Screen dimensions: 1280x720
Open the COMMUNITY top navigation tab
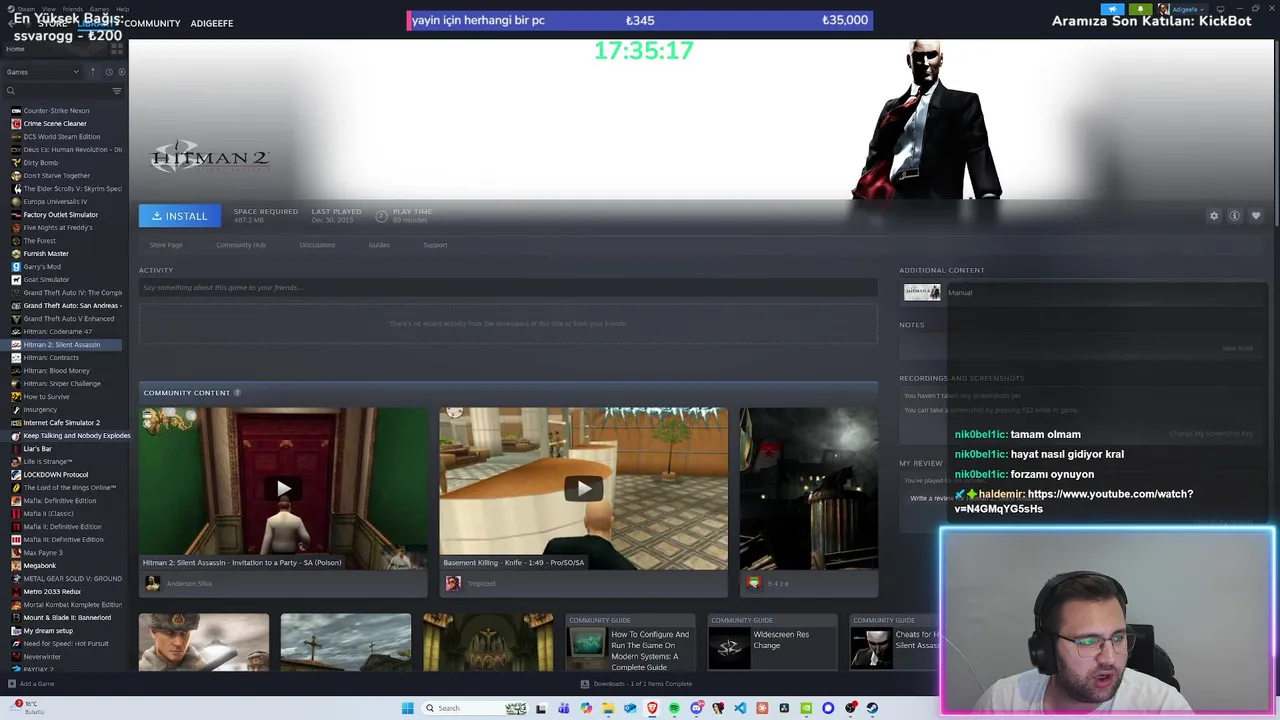click(x=152, y=23)
